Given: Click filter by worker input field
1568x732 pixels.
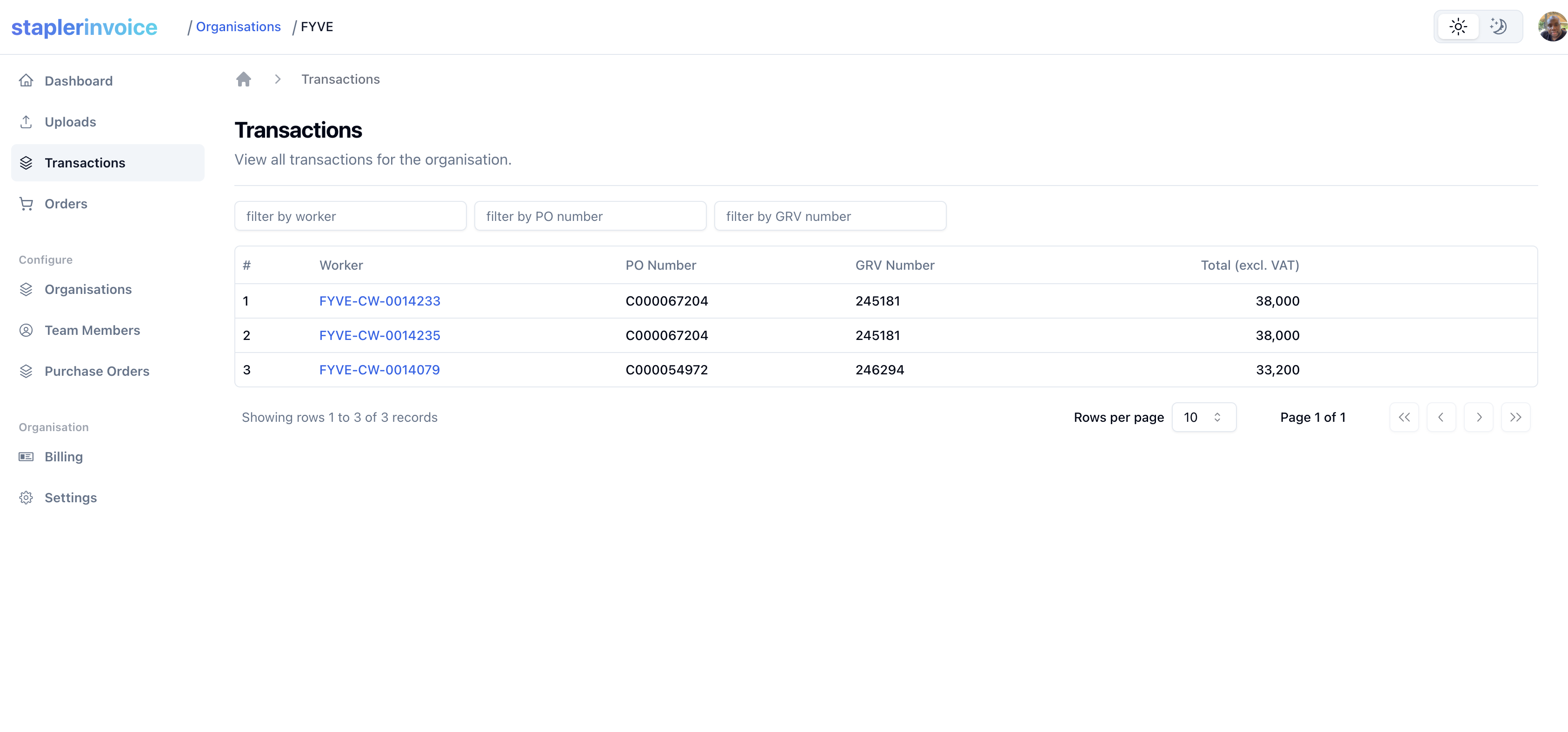Looking at the screenshot, I should 350,216.
